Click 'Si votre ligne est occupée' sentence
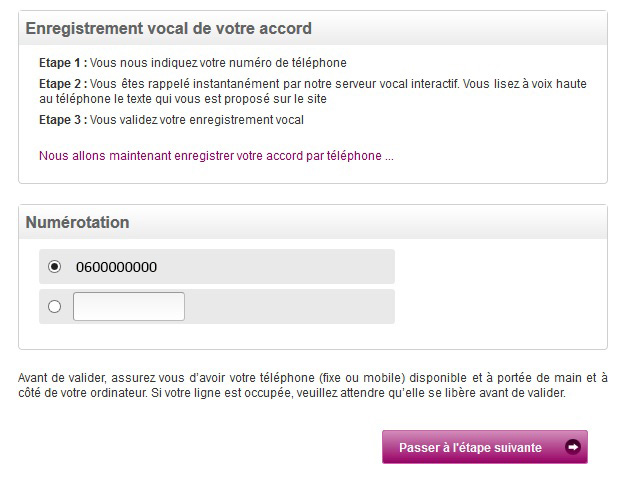Image resolution: width=623 pixels, height=480 pixels. pos(358,393)
